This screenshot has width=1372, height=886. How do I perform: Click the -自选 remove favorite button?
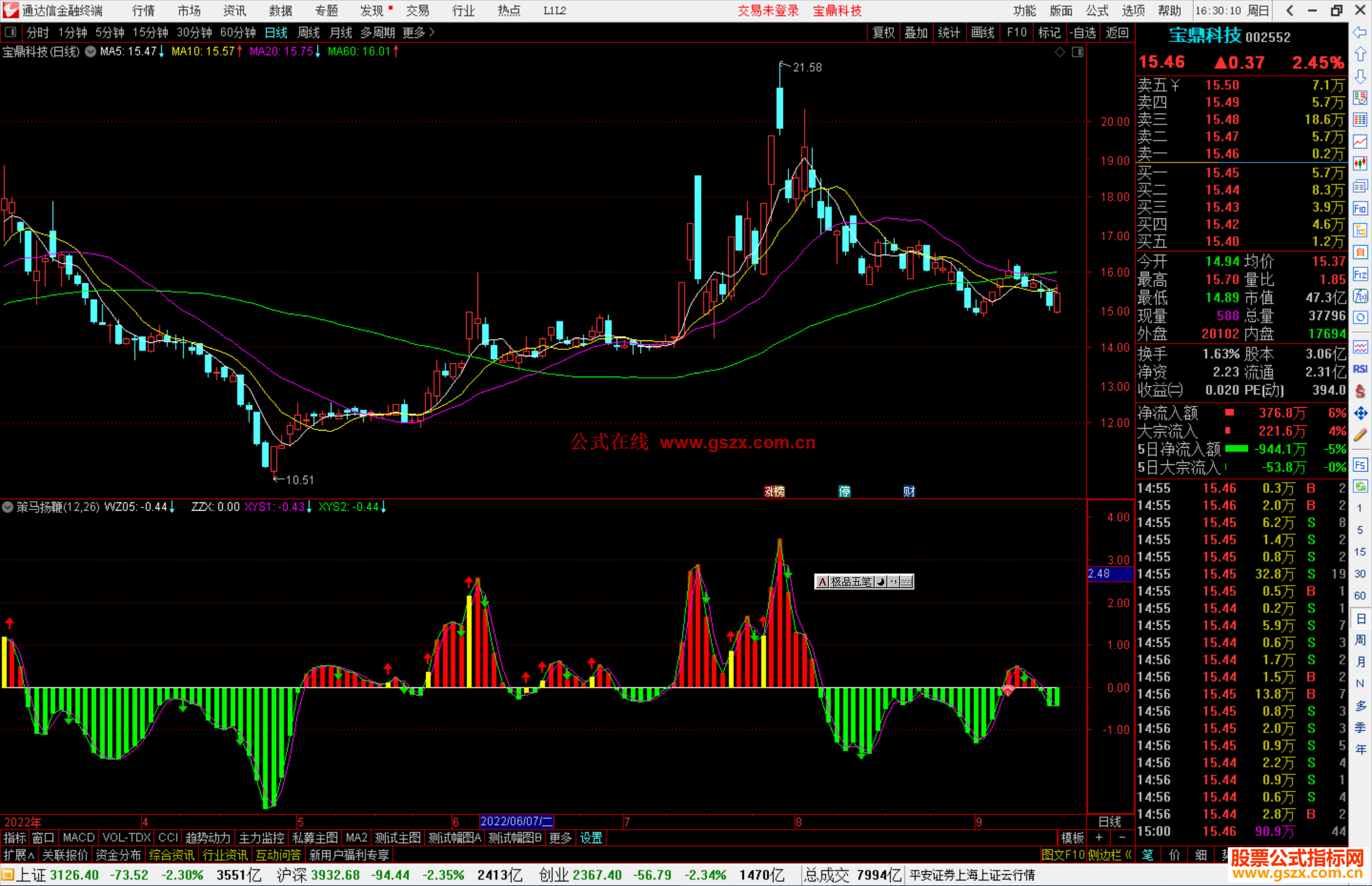click(1083, 32)
